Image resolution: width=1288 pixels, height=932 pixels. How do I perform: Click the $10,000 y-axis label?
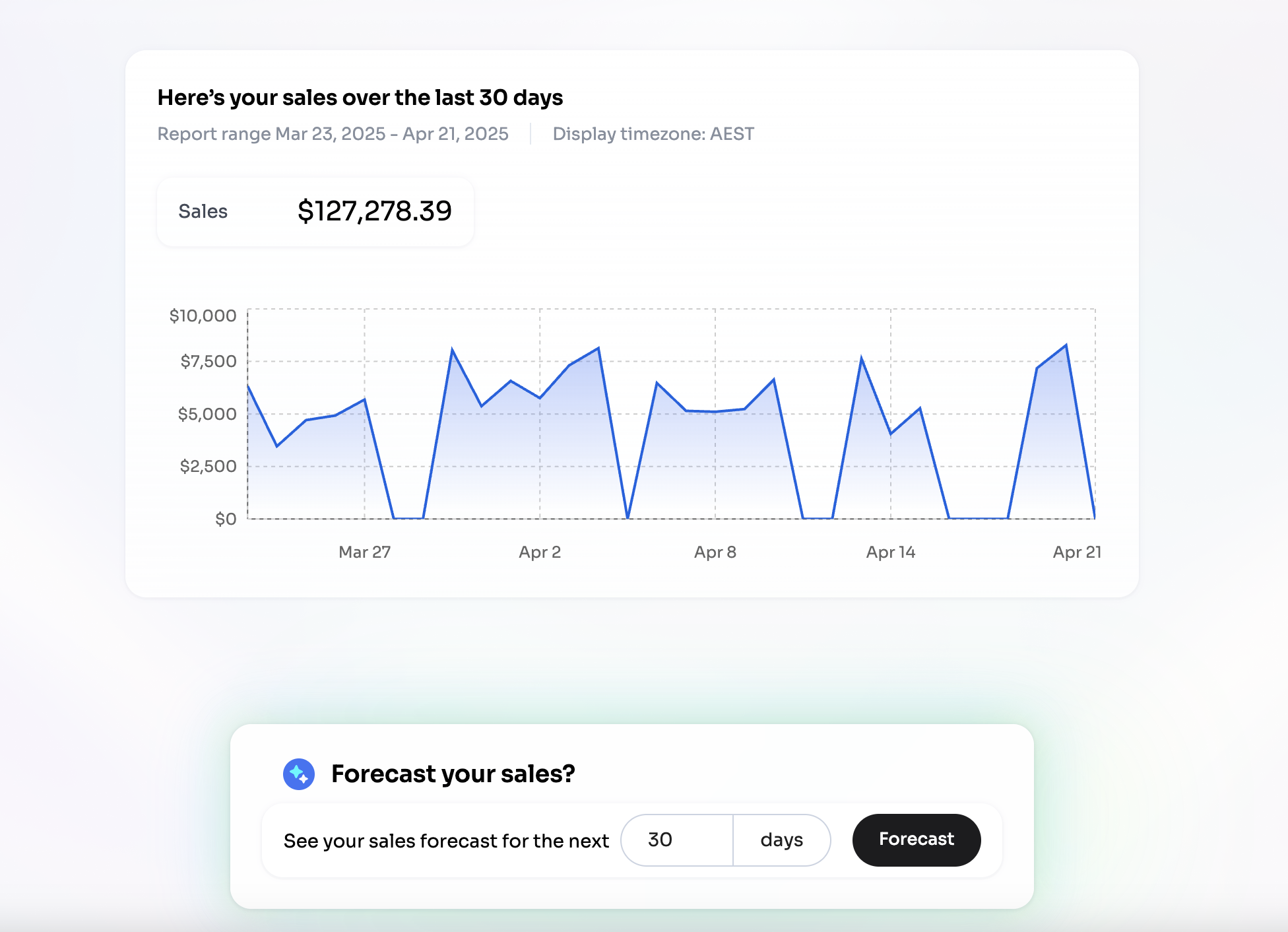pyautogui.click(x=203, y=316)
